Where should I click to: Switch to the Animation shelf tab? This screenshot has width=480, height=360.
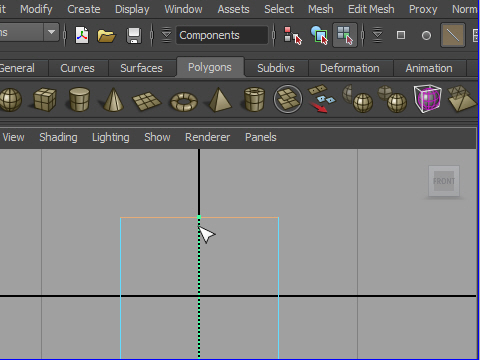pos(429,68)
